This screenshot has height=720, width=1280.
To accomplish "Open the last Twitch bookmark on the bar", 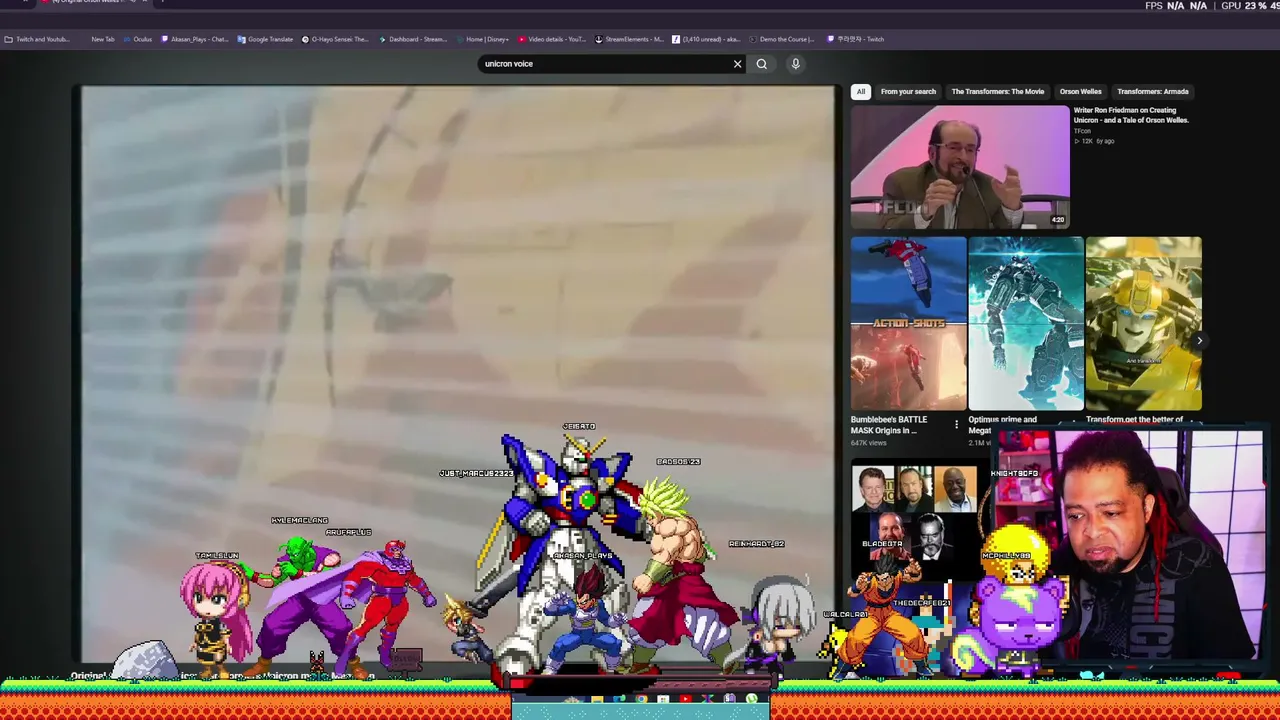I will coord(856,39).
